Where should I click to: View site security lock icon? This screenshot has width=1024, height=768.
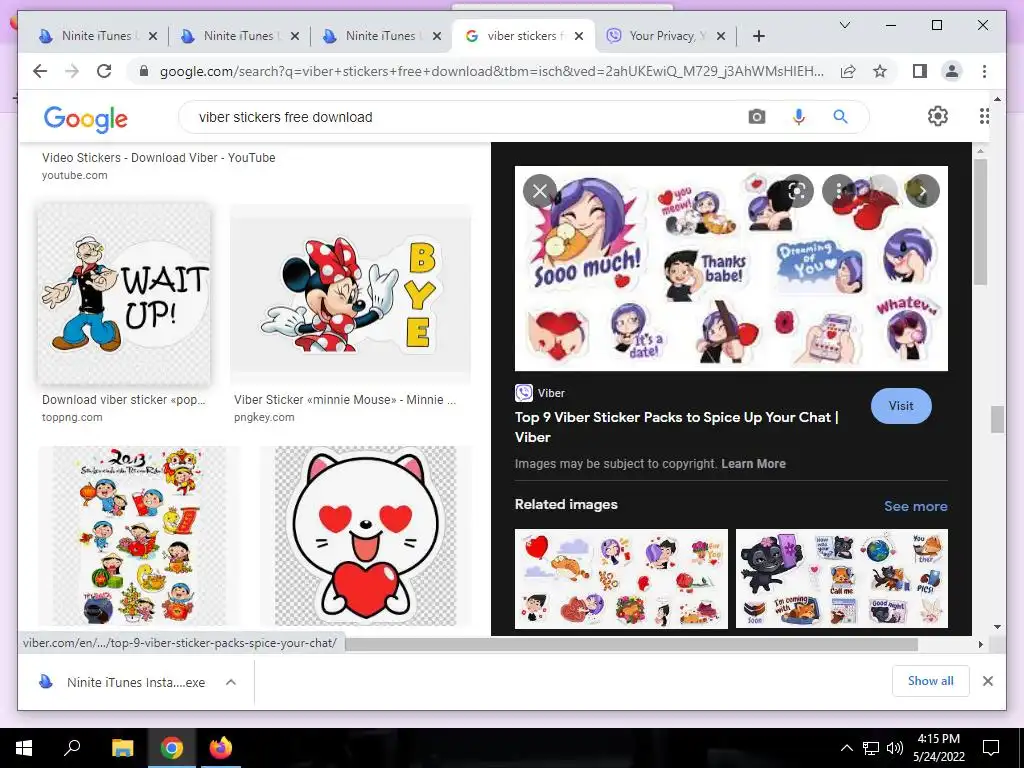(144, 71)
